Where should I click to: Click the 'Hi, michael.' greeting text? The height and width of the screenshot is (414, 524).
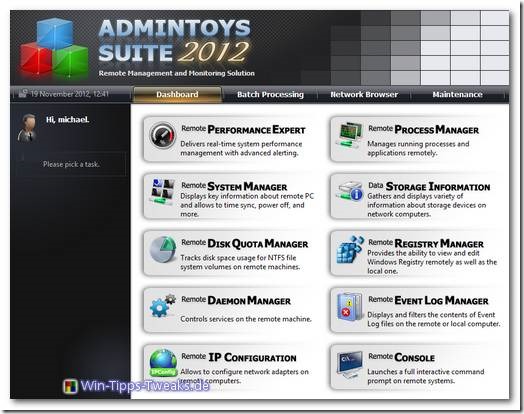[68, 120]
